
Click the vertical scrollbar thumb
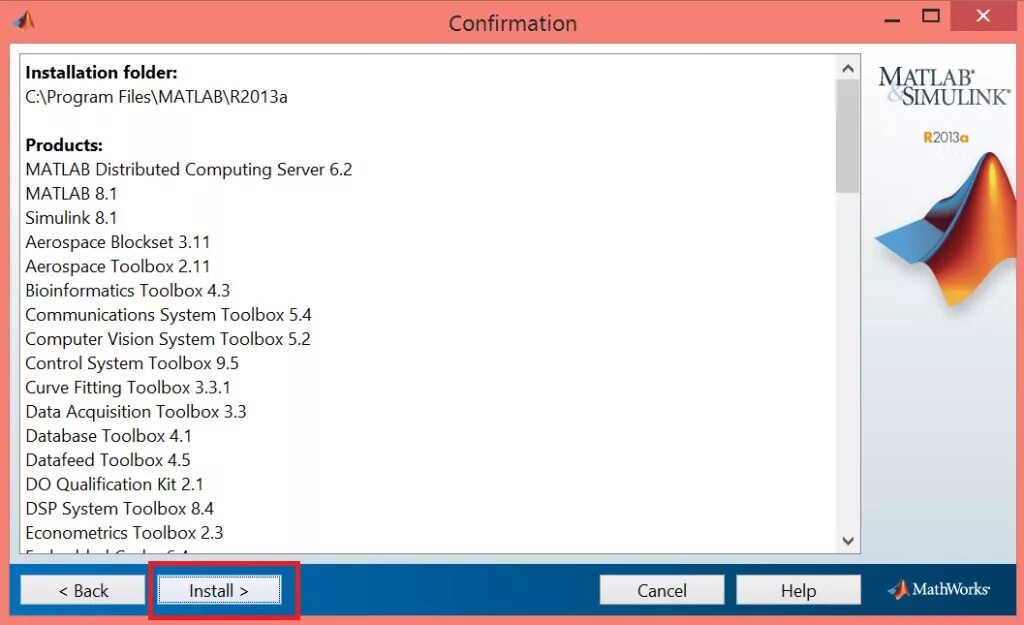click(848, 136)
